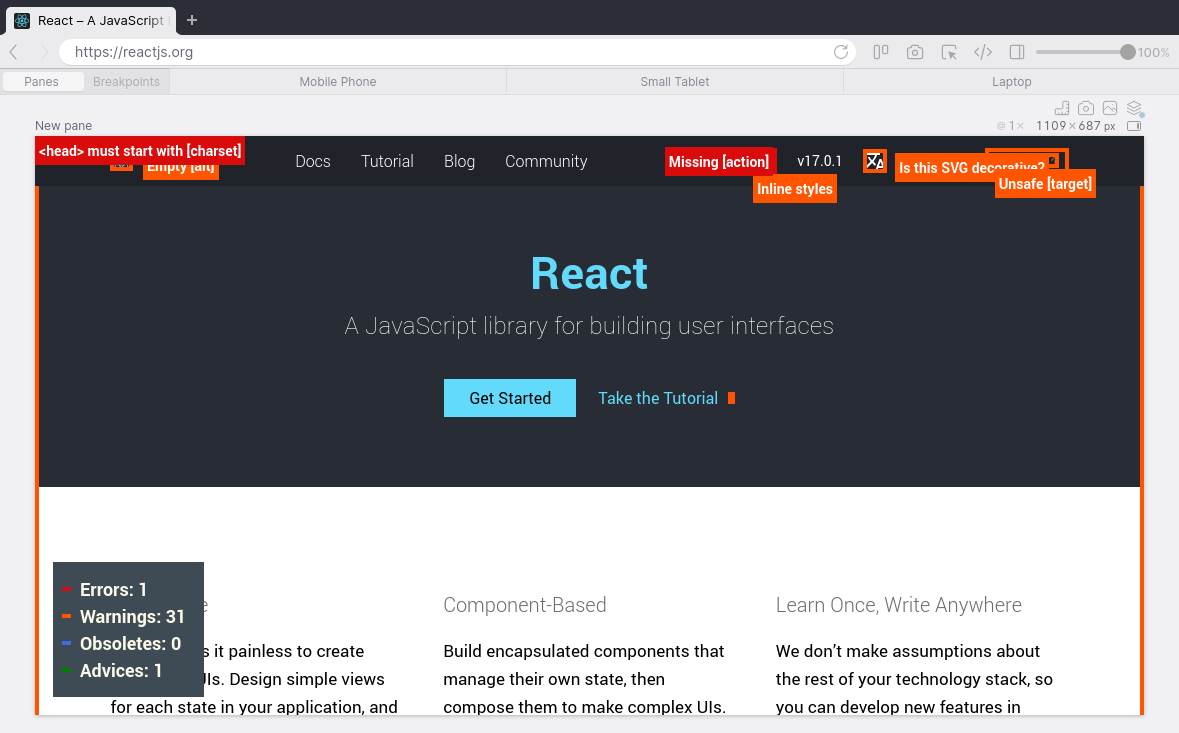Select the Laptop breakpoint

pyautogui.click(x=1011, y=81)
